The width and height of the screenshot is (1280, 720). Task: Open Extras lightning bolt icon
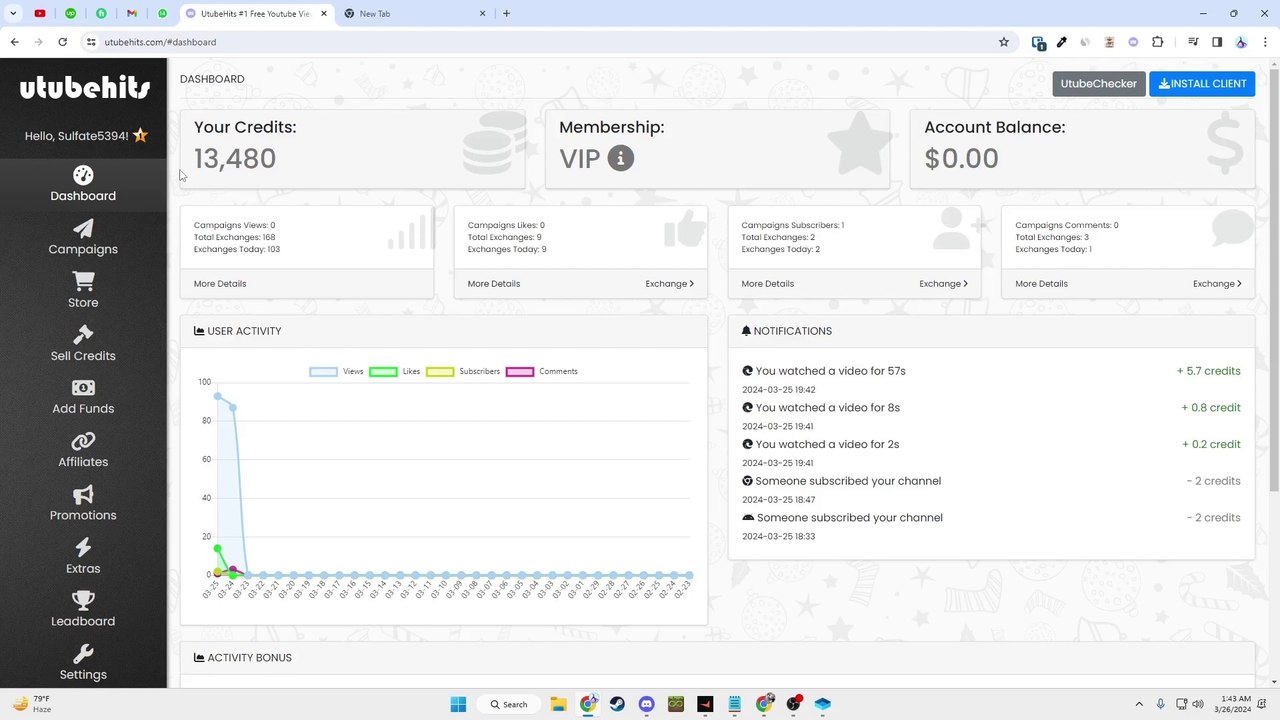83,548
